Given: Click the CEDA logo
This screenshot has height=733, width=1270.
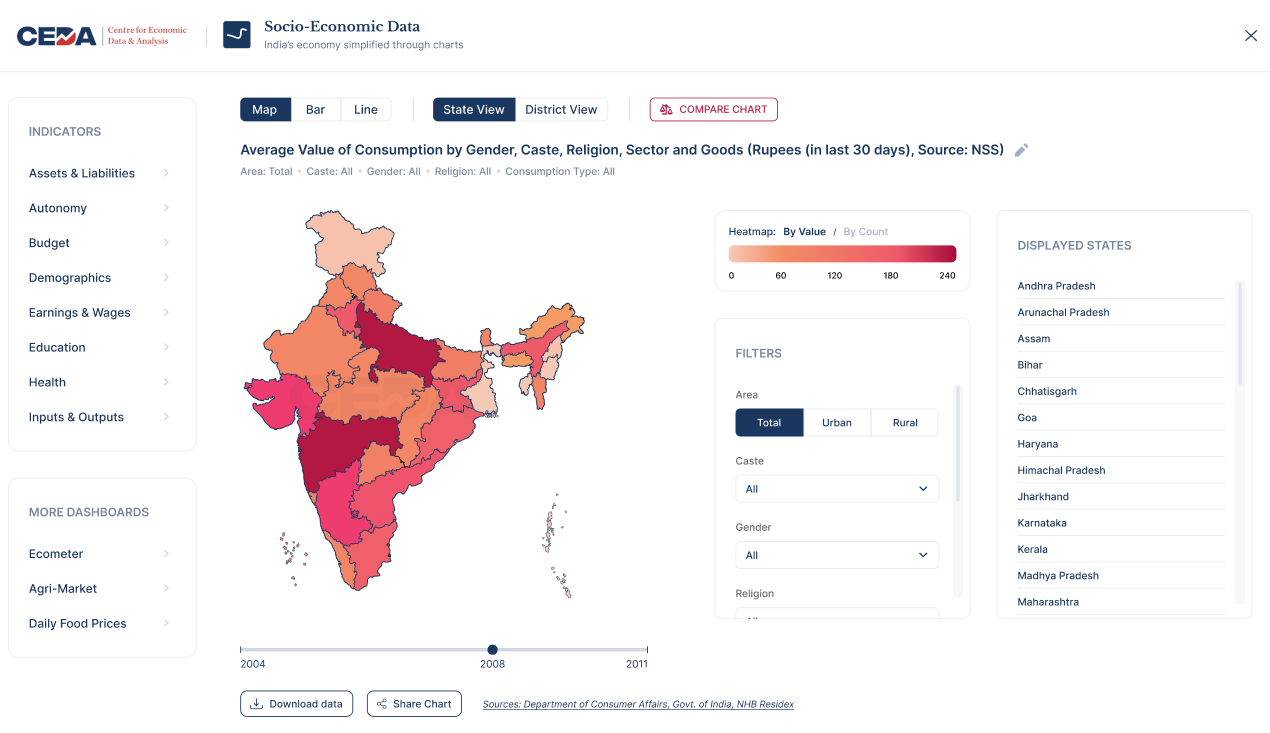Looking at the screenshot, I should pyautogui.click(x=57, y=36).
